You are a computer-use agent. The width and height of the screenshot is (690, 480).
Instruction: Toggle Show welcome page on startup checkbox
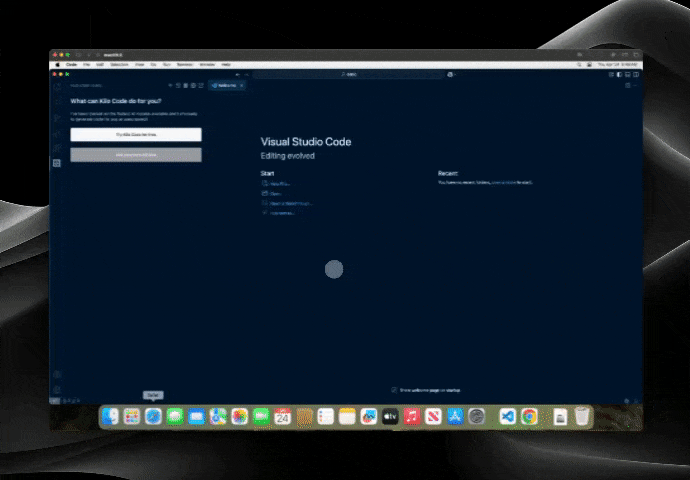(x=394, y=390)
